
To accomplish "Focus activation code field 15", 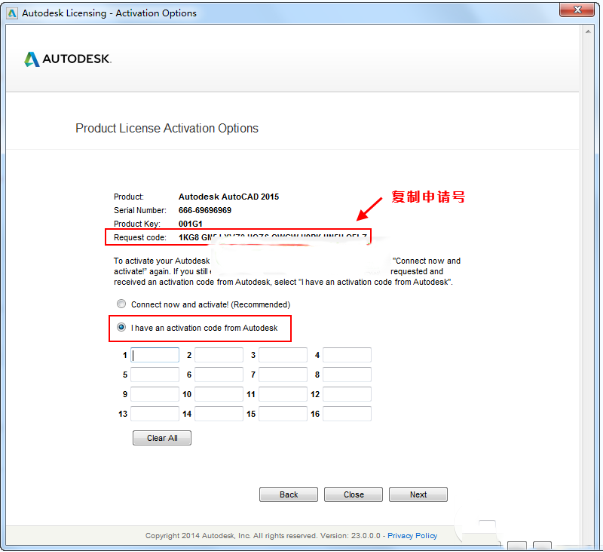I will pos(283,414).
